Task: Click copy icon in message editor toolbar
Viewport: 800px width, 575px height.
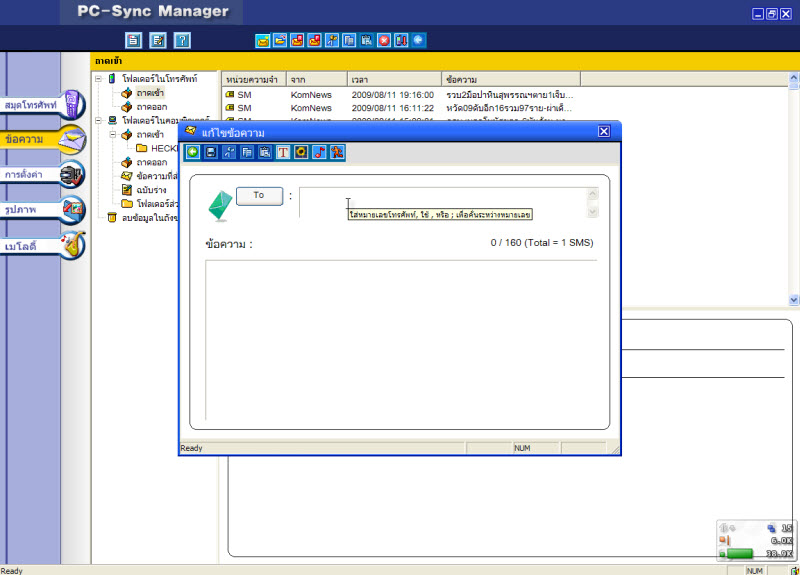Action: click(x=247, y=152)
